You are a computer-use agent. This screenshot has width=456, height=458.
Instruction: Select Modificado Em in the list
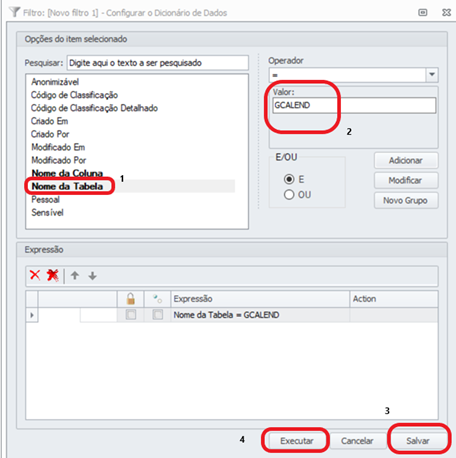tap(58, 147)
